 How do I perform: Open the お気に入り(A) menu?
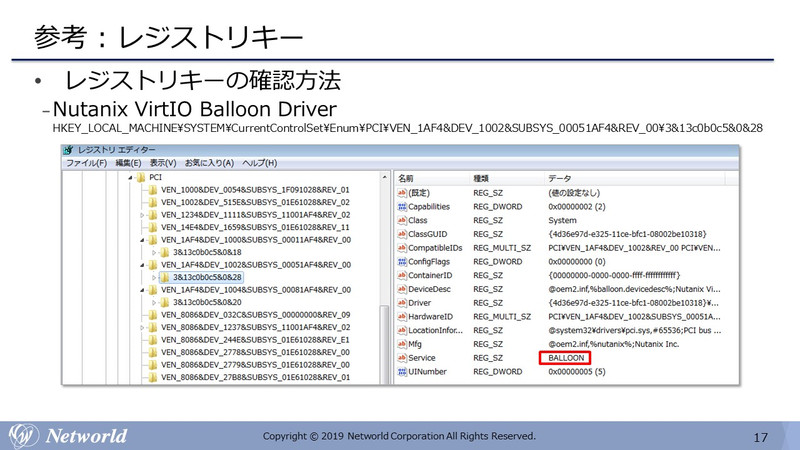(209, 163)
